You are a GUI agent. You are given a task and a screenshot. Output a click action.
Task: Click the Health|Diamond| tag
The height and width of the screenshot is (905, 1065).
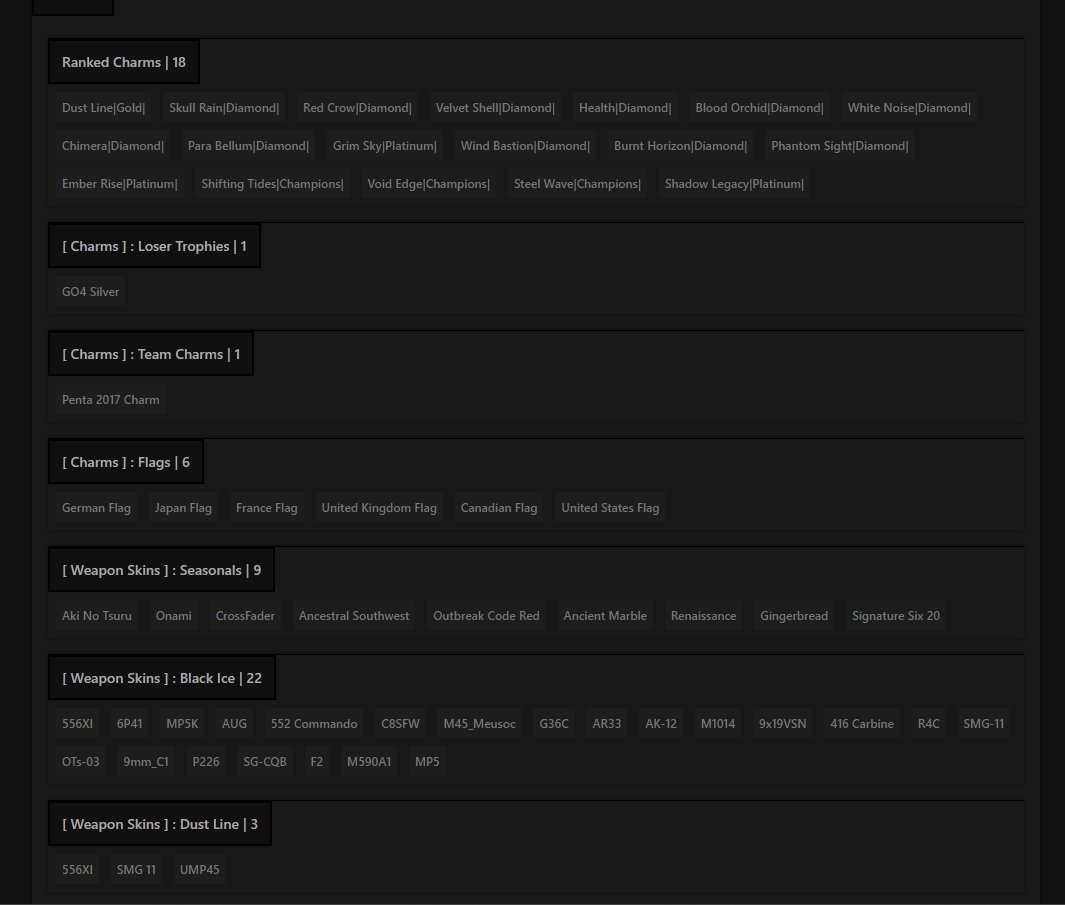[625, 108]
